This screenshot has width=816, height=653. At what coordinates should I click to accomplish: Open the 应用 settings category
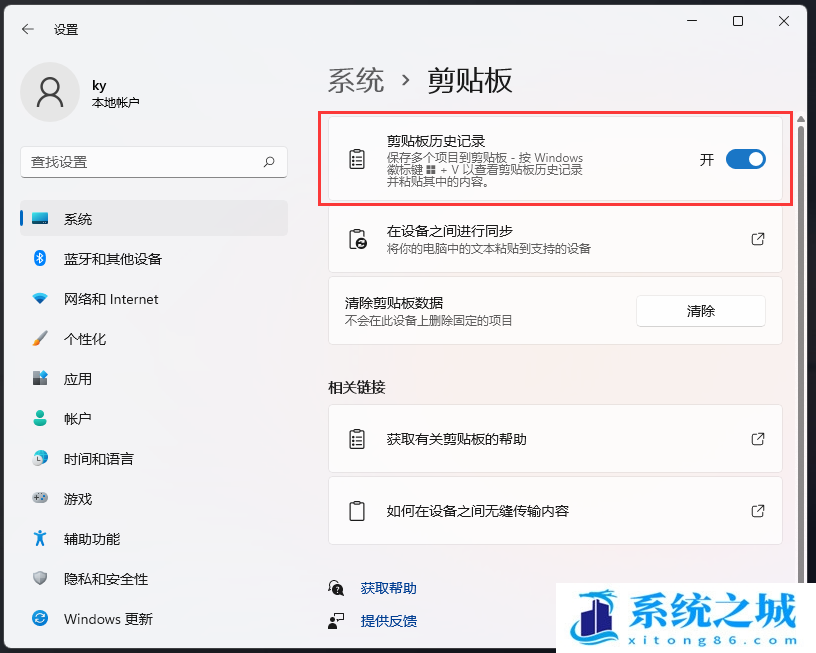78,379
